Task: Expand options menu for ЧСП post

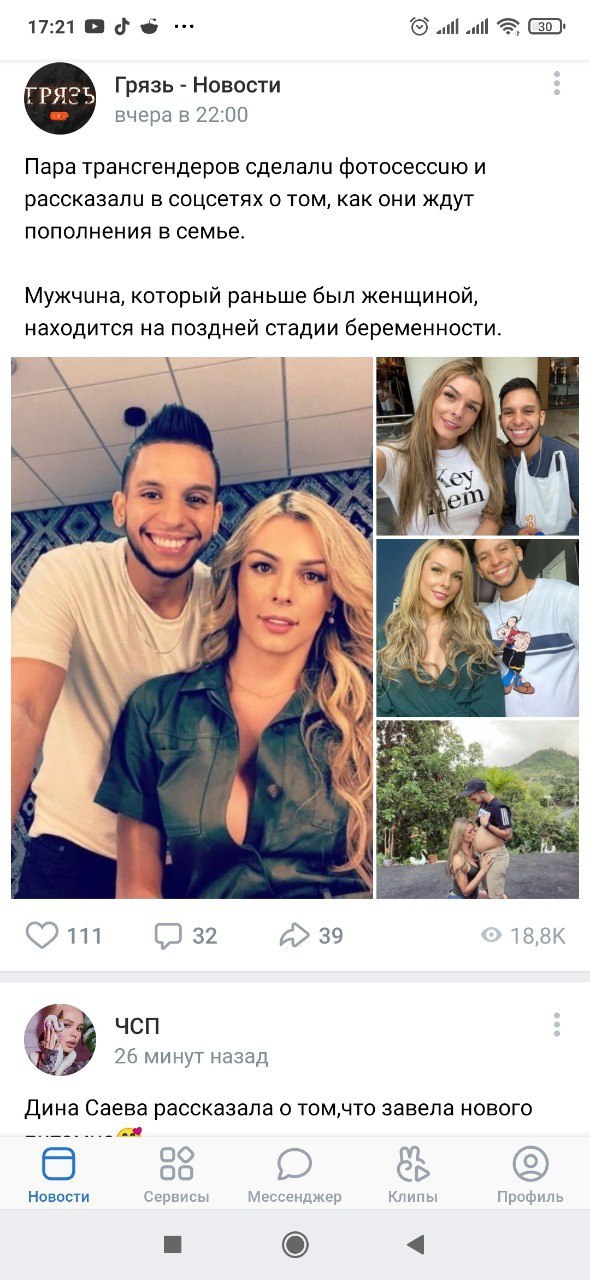Action: pyautogui.click(x=557, y=1025)
